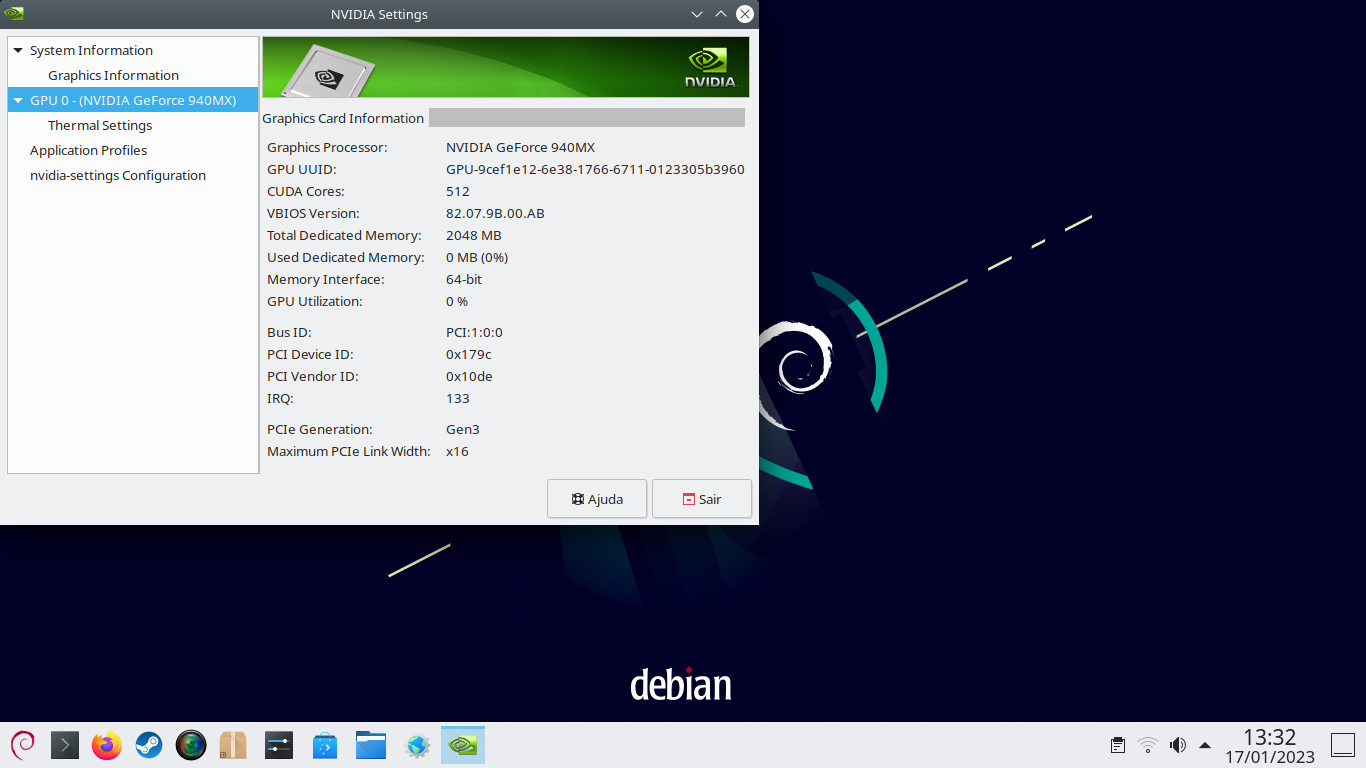Launch the Konsole terminal from the taskbar
Image resolution: width=1366 pixels, height=768 pixels.
click(65, 745)
